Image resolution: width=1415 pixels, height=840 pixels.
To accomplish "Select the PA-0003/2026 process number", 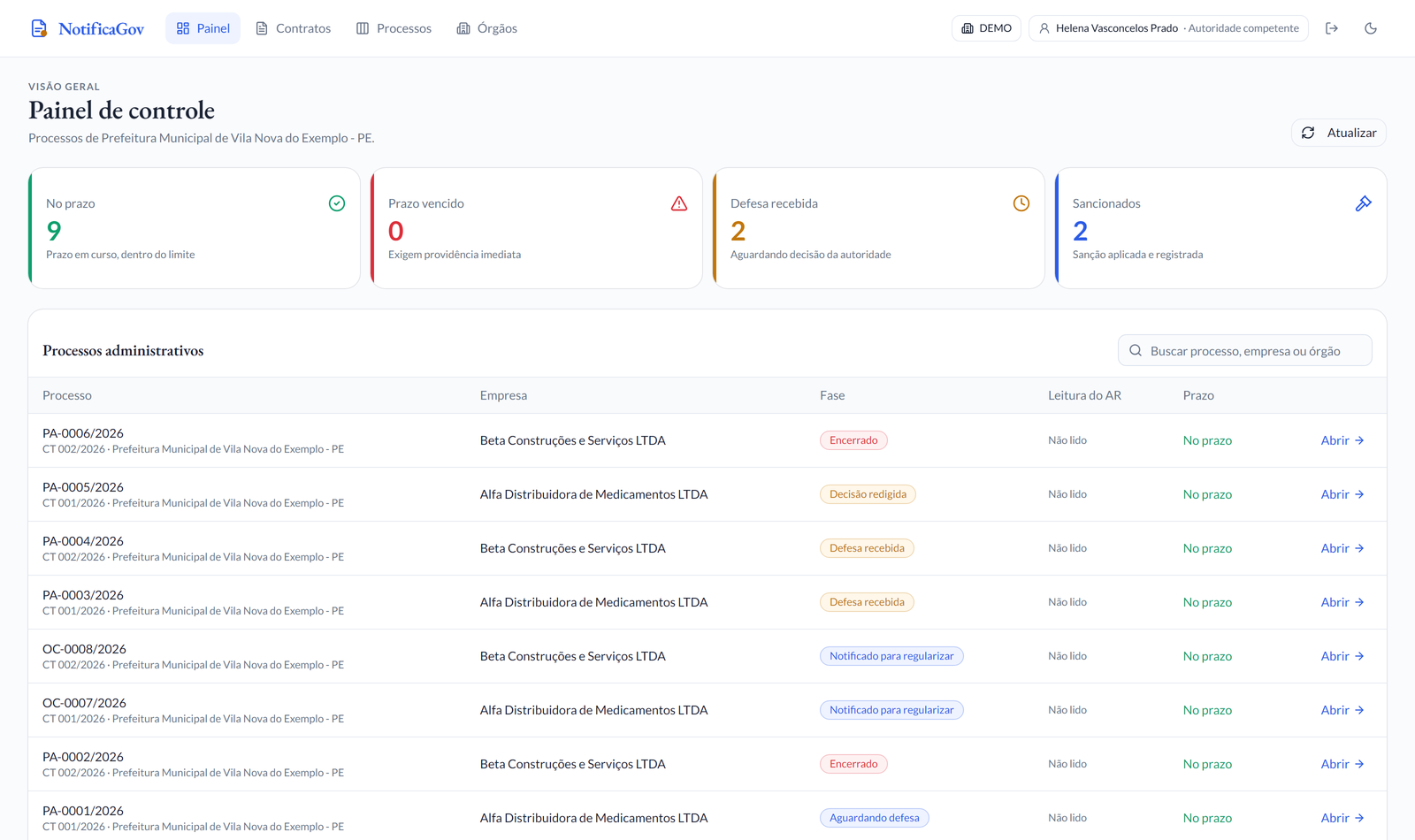I will pos(83,595).
